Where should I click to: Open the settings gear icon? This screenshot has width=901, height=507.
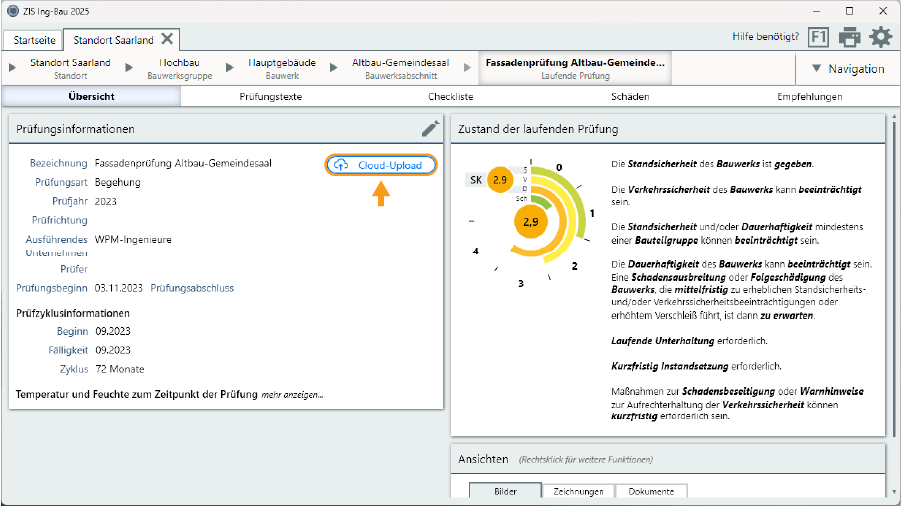coord(880,37)
